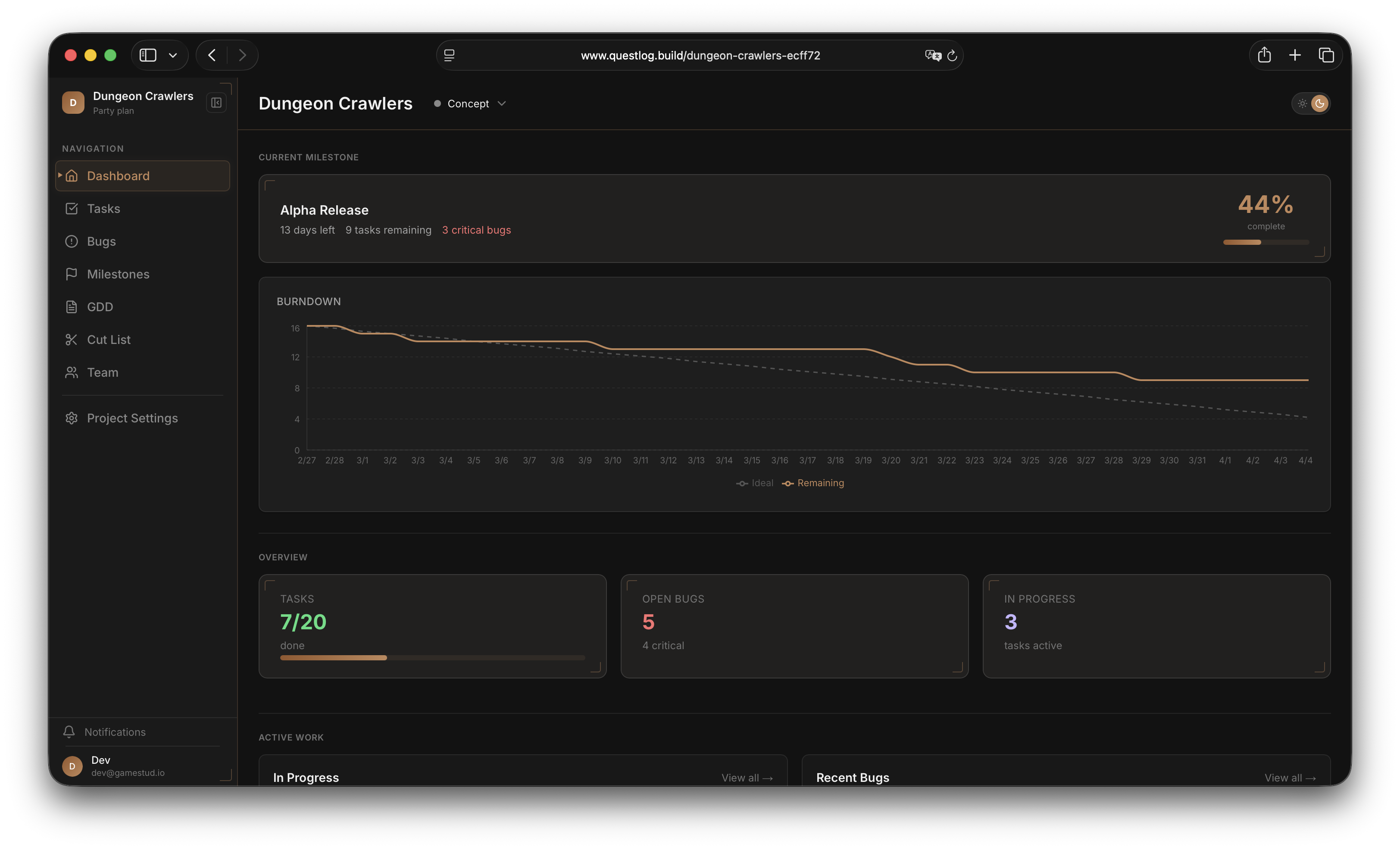Viewport: 1400px width, 850px height.
Task: Open the Cut List scissors icon
Action: pyautogui.click(x=72, y=340)
